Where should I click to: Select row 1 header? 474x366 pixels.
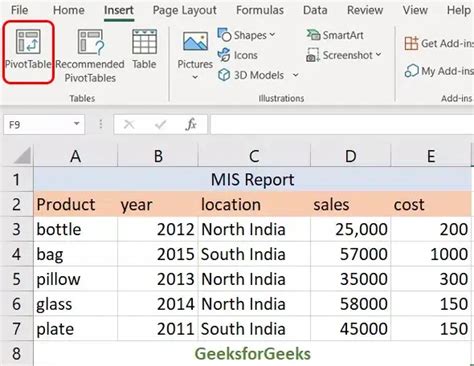(x=17, y=179)
